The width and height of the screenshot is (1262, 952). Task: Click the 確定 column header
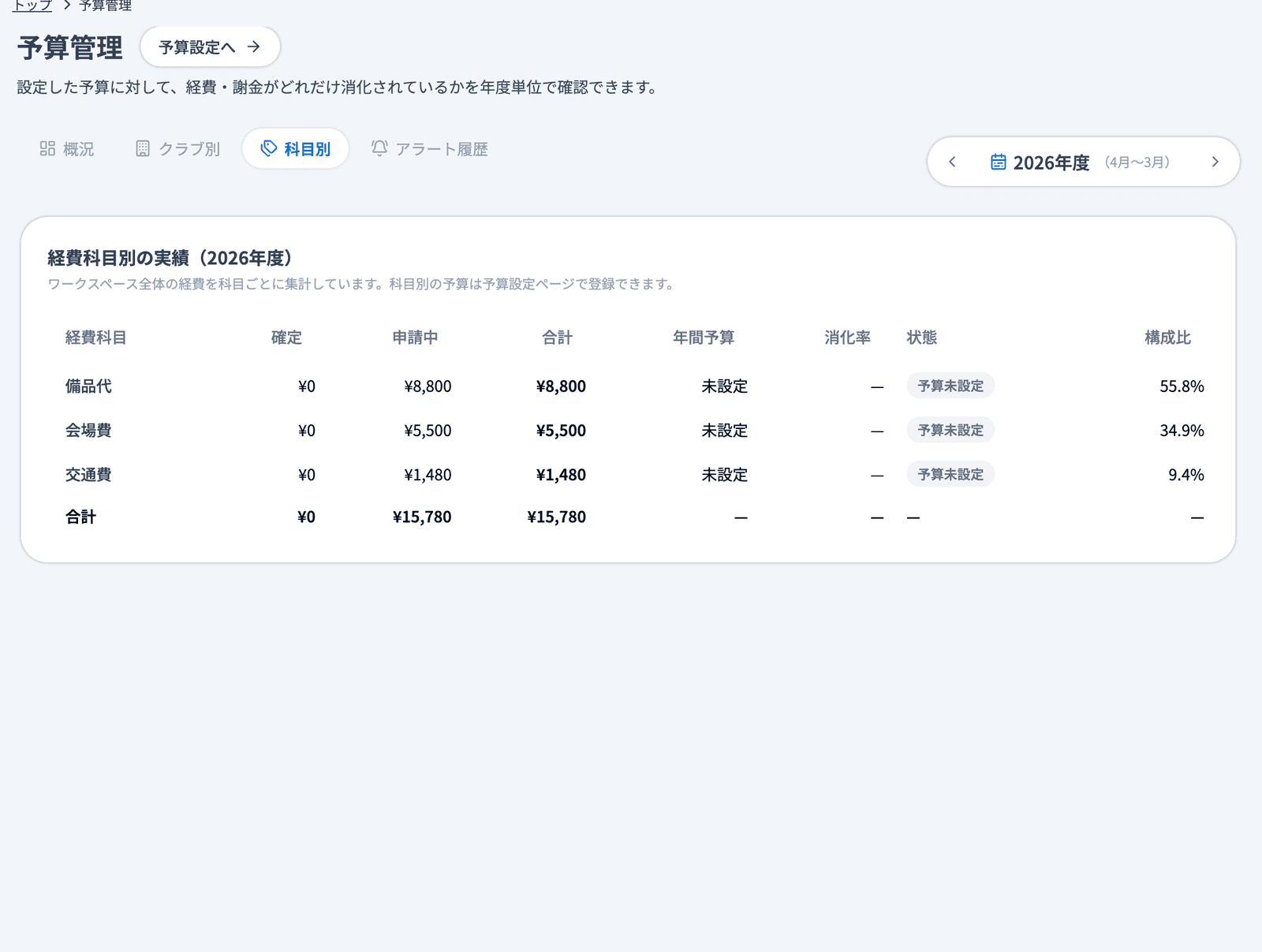pos(286,338)
